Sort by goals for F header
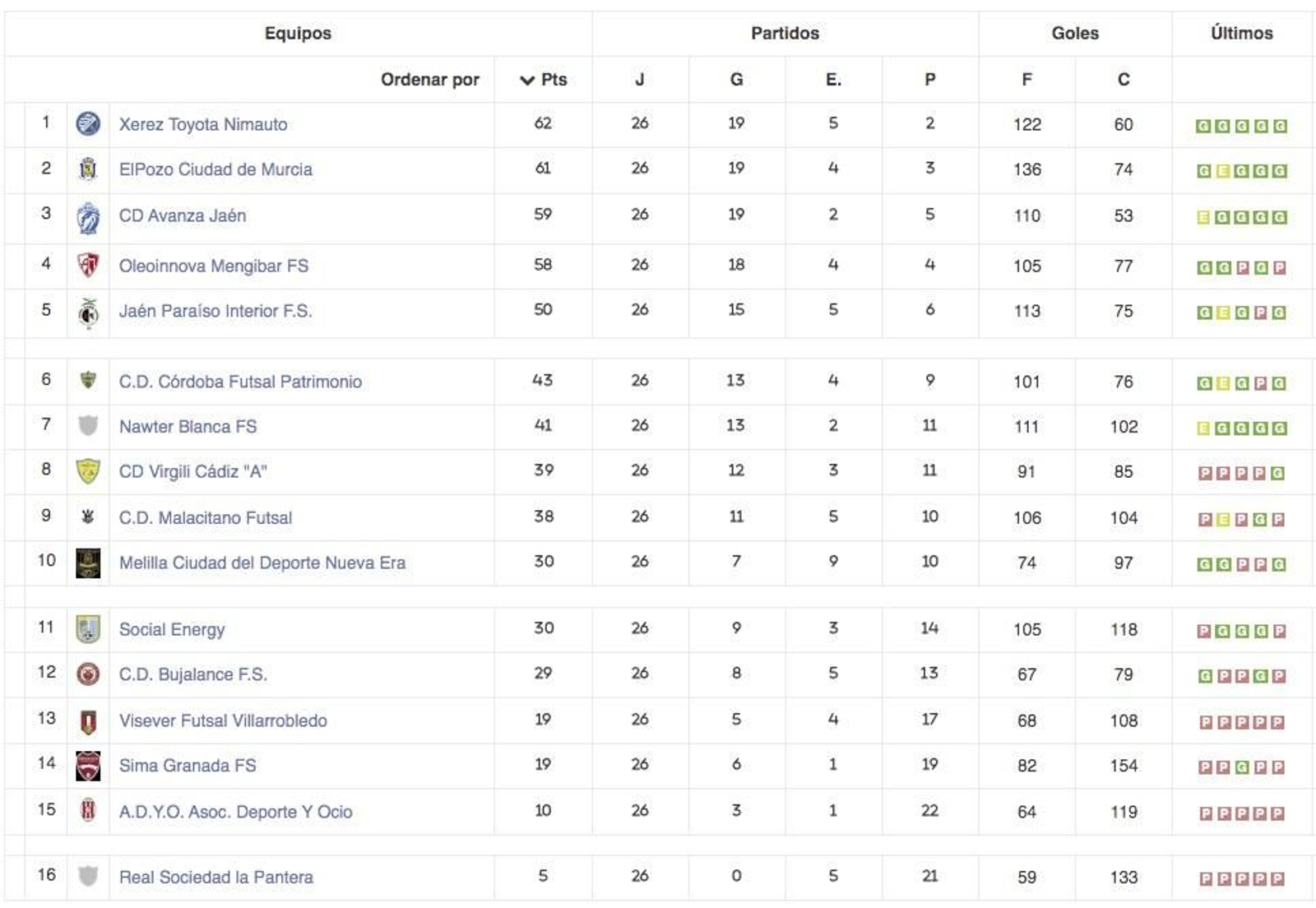 tap(1026, 80)
